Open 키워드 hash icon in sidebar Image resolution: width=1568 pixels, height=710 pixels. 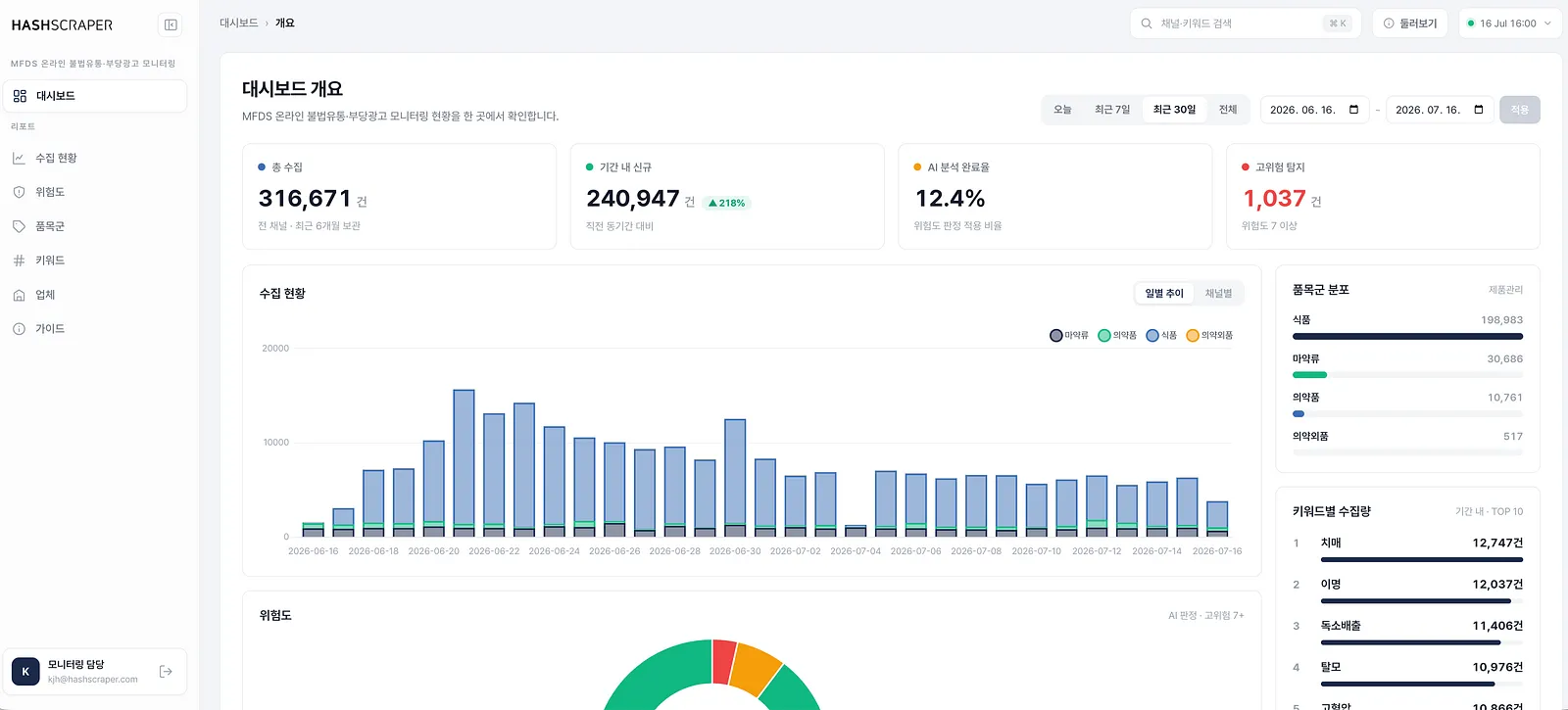click(x=19, y=260)
